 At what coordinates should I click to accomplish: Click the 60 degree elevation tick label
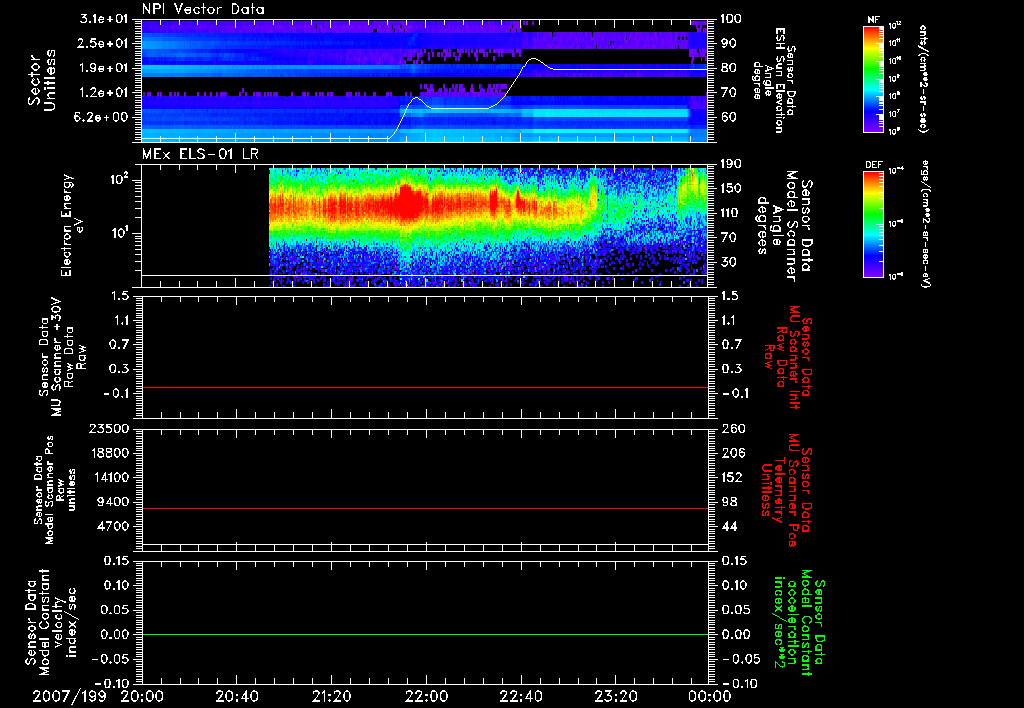(727, 117)
